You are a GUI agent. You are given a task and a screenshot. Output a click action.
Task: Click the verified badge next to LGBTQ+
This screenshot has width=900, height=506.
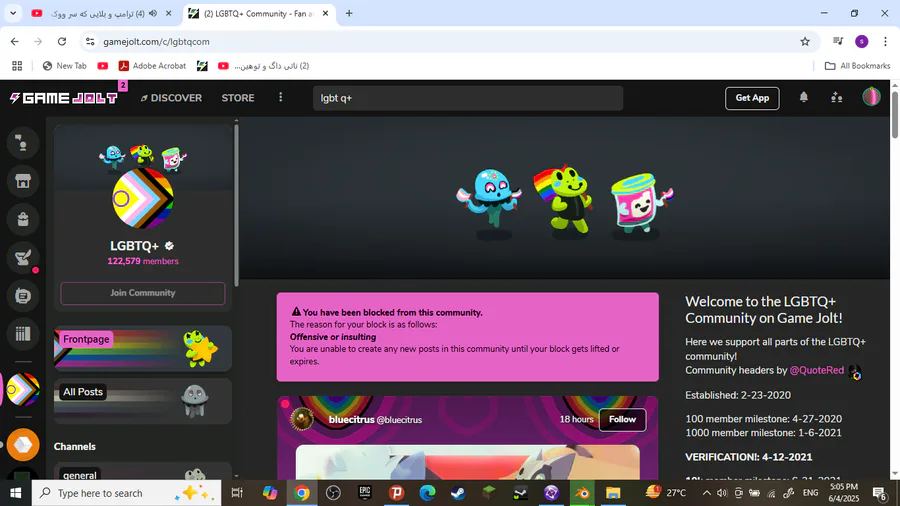pos(169,246)
